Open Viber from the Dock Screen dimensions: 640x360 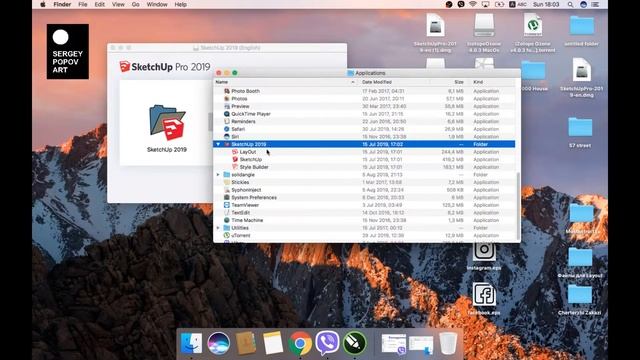[x=327, y=343]
